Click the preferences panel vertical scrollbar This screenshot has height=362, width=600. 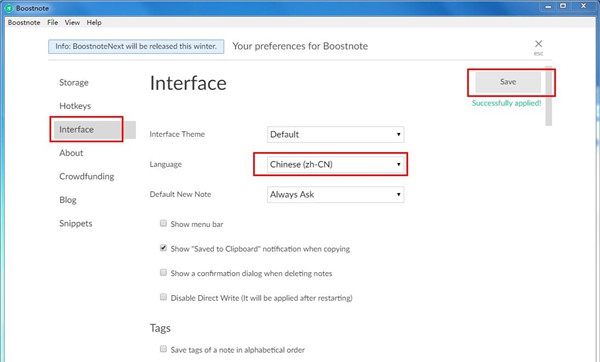tap(549, 96)
